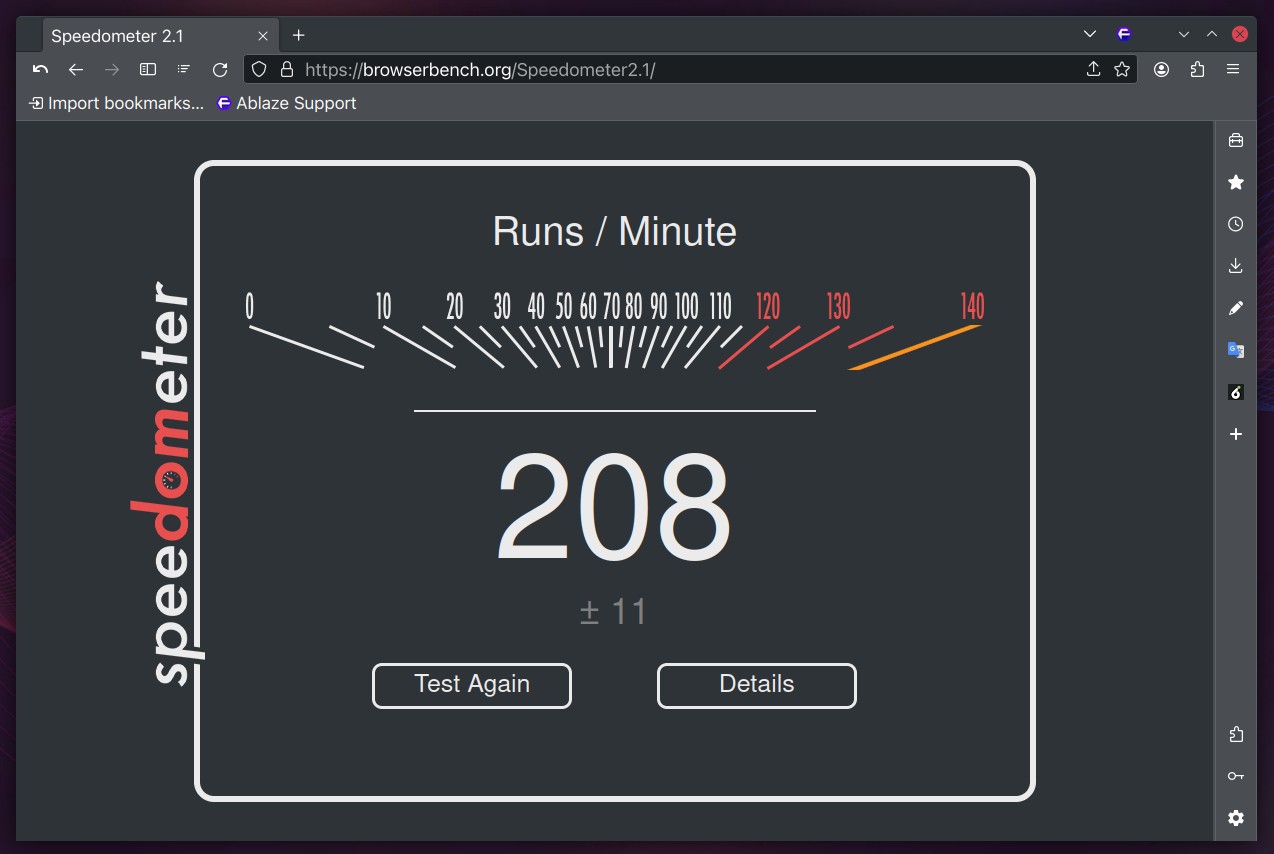Click the Details button
Screen dimensions: 1274x854
[757, 685]
